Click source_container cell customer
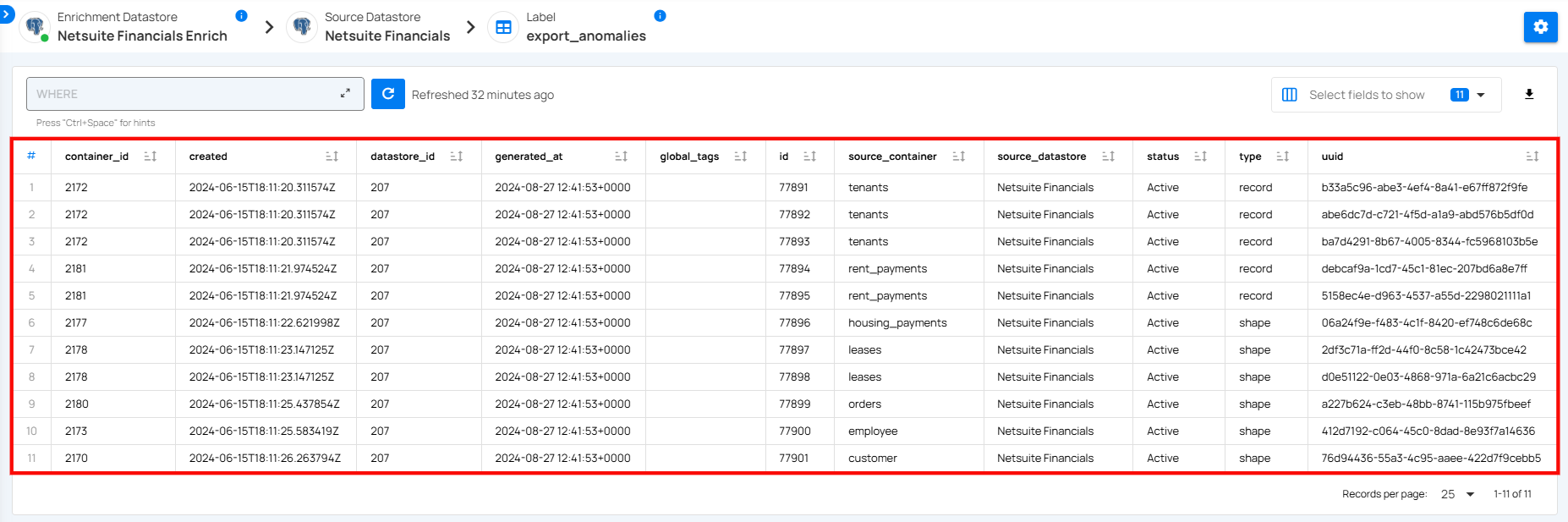The width and height of the screenshot is (1568, 522). click(872, 459)
